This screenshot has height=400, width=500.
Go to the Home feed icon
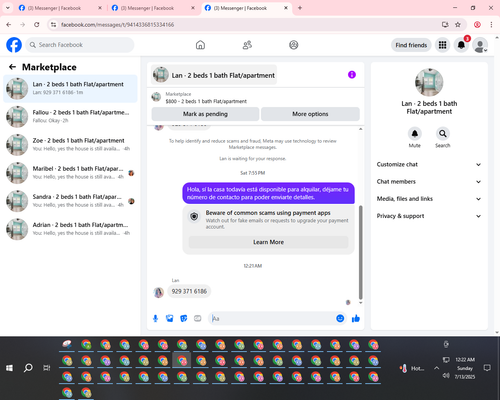point(200,45)
